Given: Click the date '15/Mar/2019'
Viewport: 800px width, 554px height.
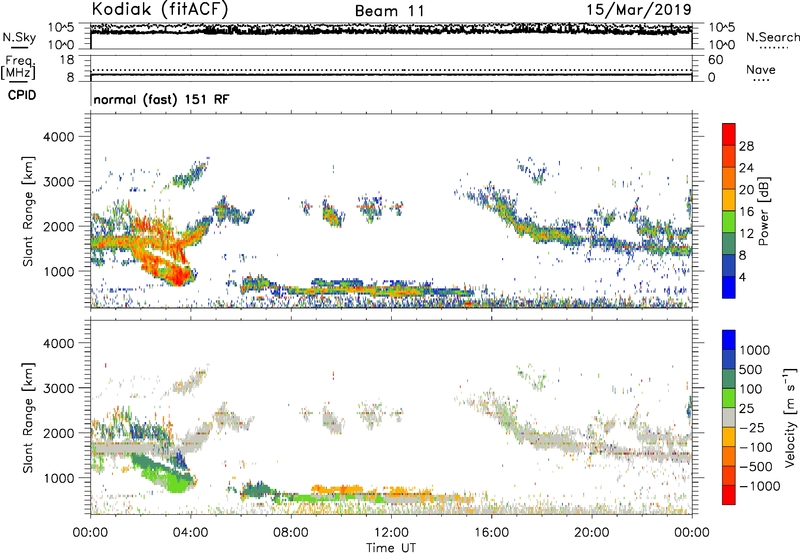Looking at the screenshot, I should pyautogui.click(x=639, y=10).
